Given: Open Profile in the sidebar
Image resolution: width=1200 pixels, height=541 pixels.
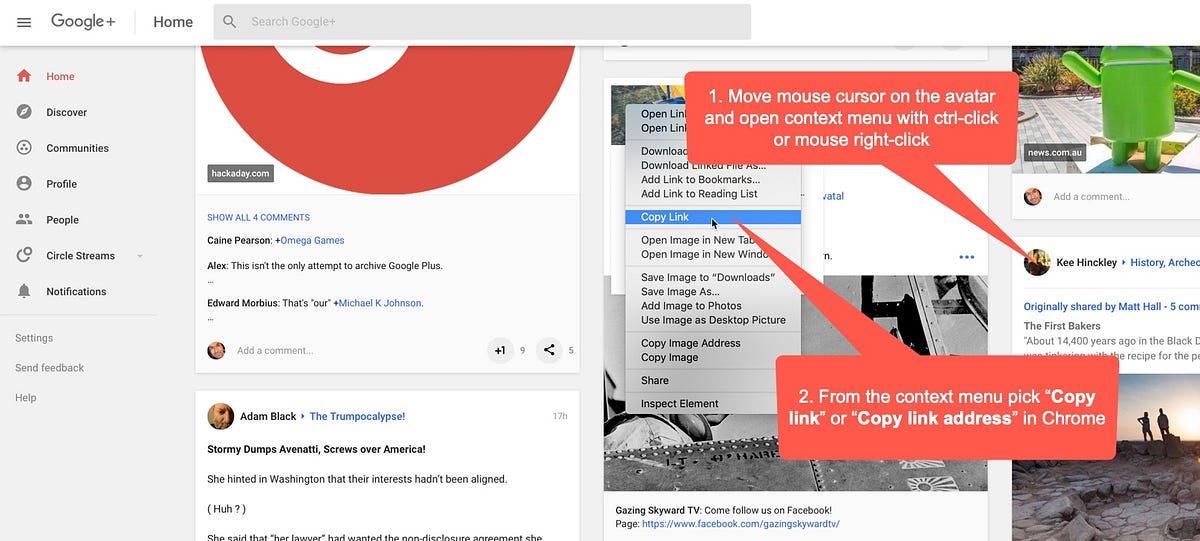Looking at the screenshot, I should [x=61, y=184].
